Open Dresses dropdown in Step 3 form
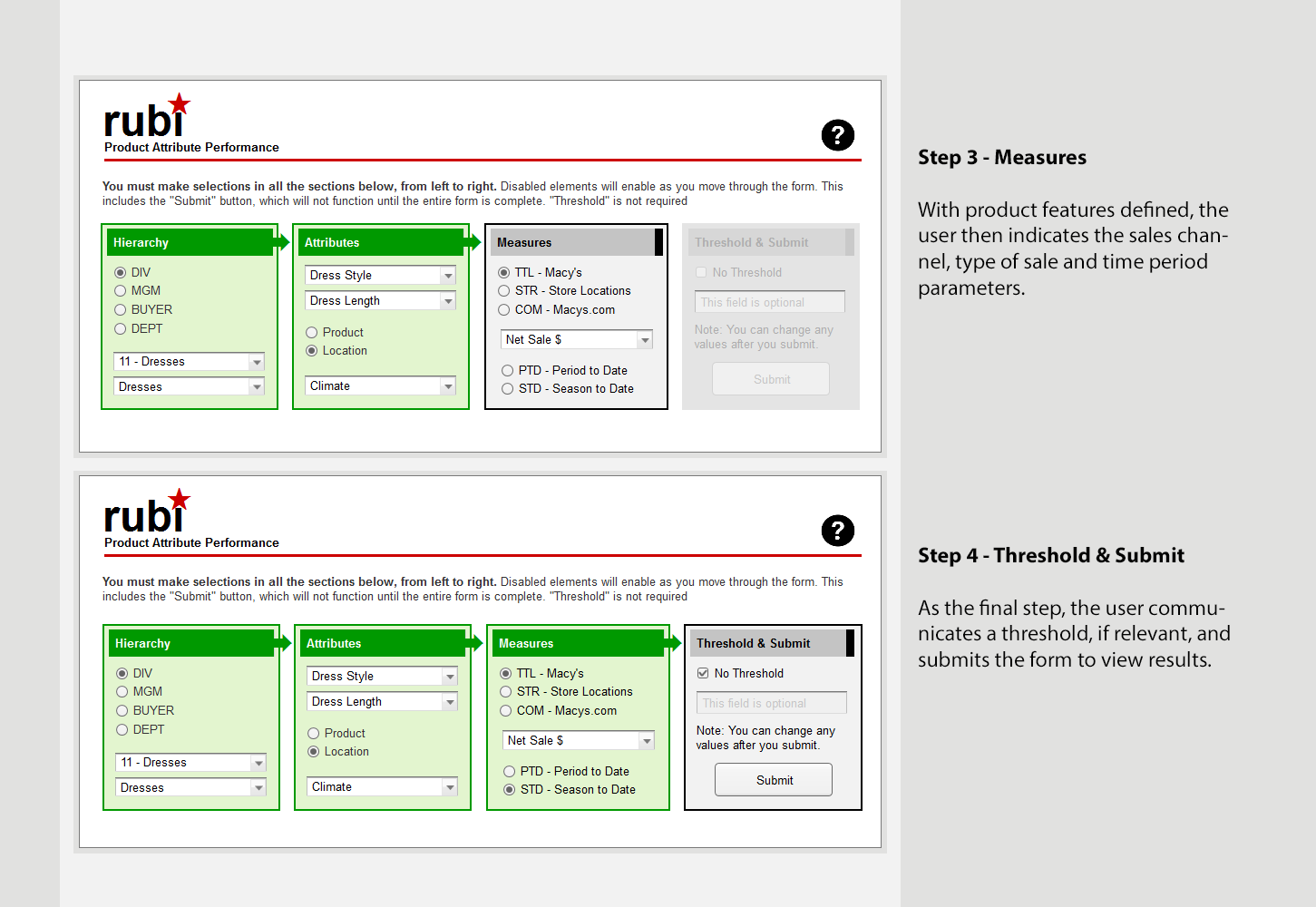The width and height of the screenshot is (1316, 907). tap(189, 386)
